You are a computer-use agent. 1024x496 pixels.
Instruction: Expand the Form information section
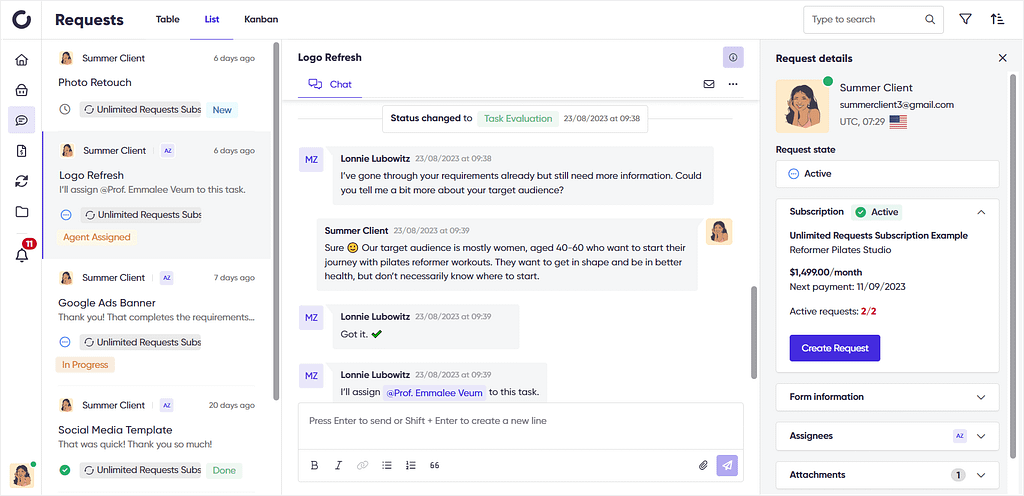click(x=888, y=397)
